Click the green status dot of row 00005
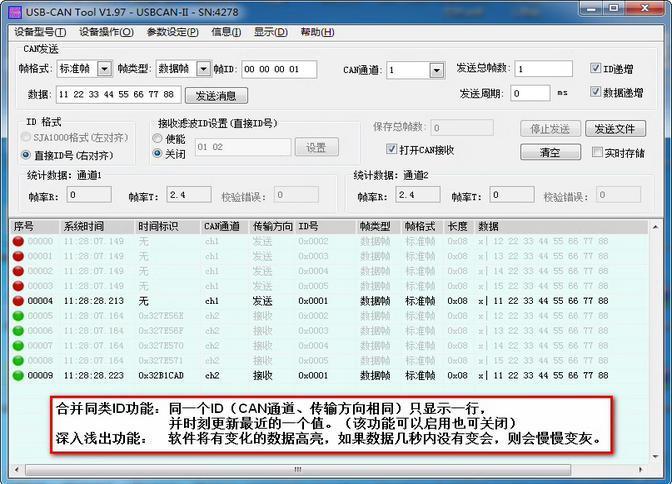The image size is (672, 484). (18, 316)
